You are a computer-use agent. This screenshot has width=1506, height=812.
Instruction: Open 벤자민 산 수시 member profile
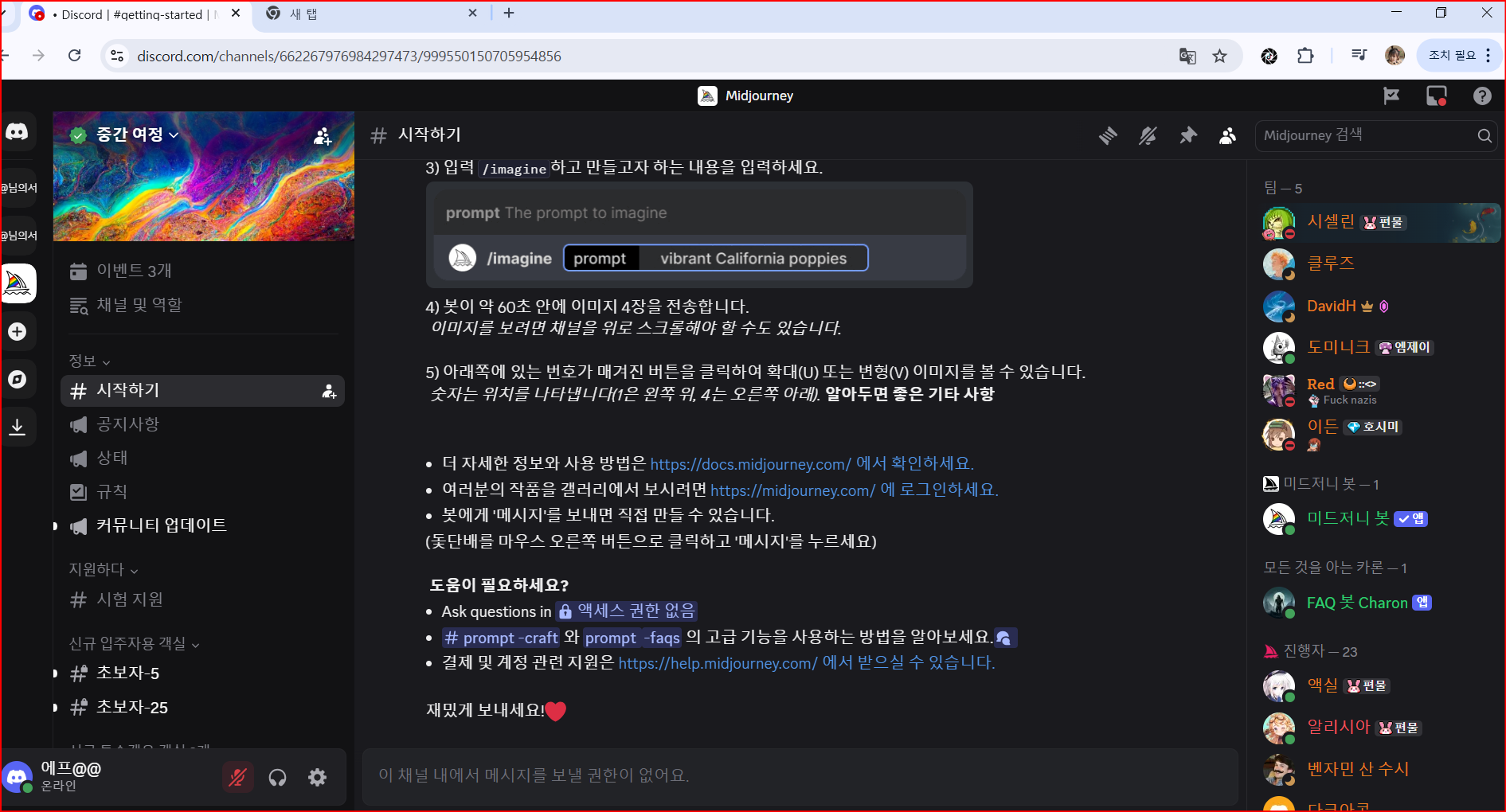(x=1381, y=770)
